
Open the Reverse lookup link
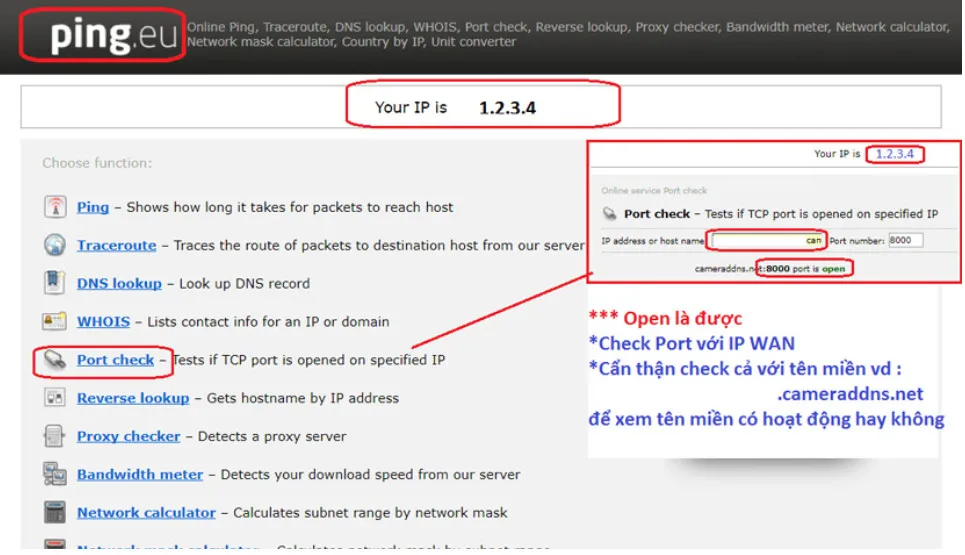(133, 398)
